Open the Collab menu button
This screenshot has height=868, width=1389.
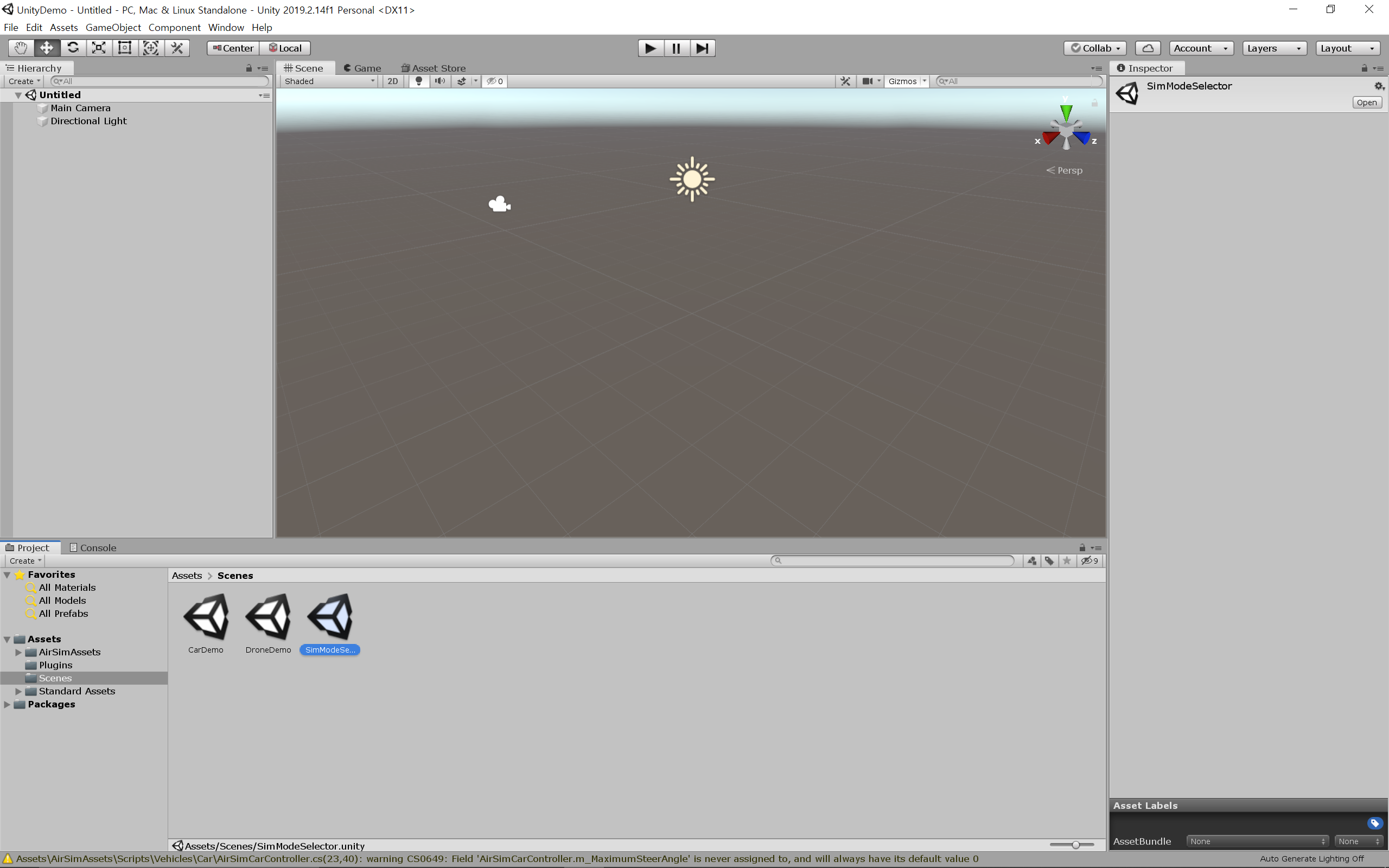point(1094,48)
